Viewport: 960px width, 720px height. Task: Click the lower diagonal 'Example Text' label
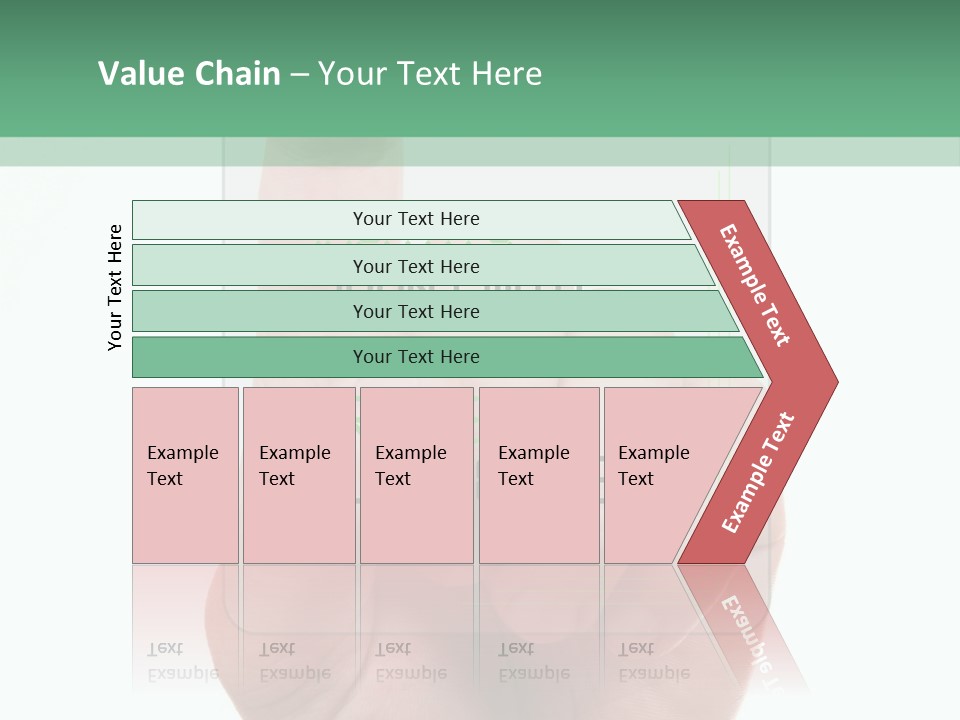click(x=758, y=472)
